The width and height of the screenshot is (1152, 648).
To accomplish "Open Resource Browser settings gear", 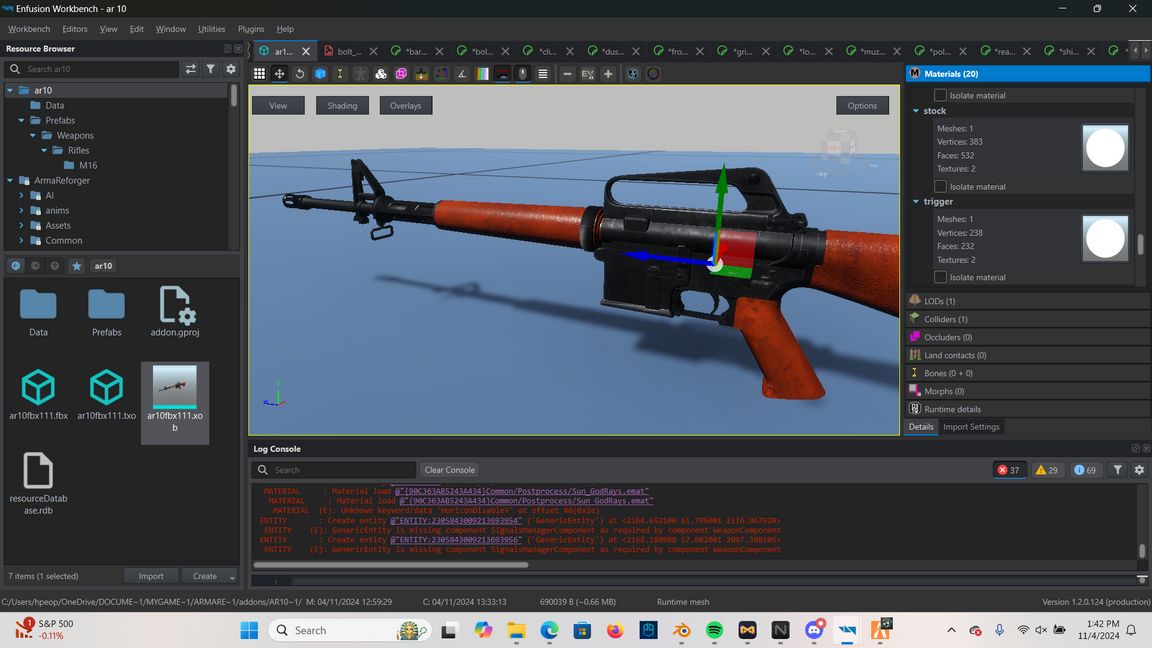I will coord(231,69).
